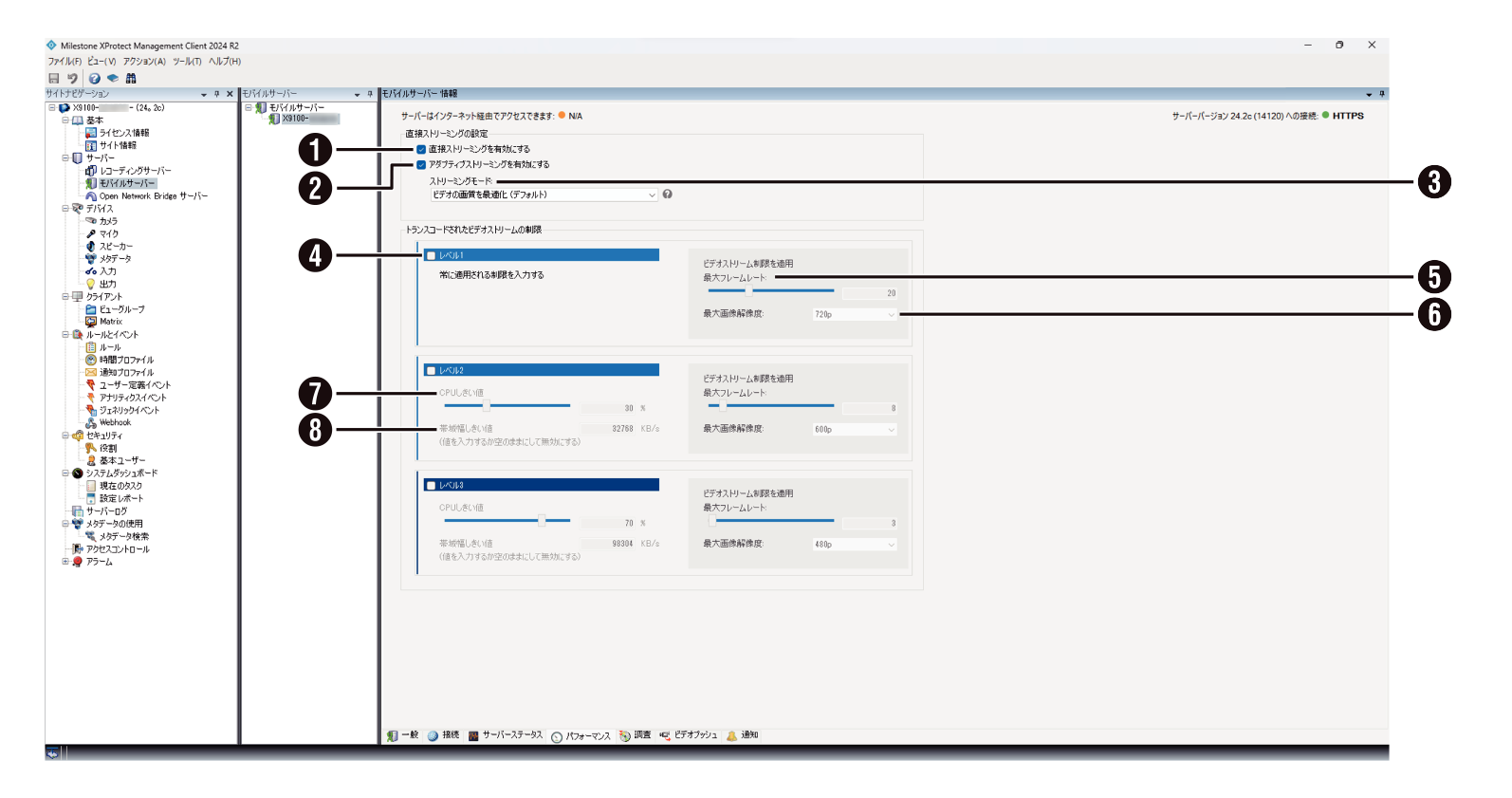Viewport: 1512px width, 798px height.
Task: Click the レコーディングサーバー icon
Action: coord(91,171)
